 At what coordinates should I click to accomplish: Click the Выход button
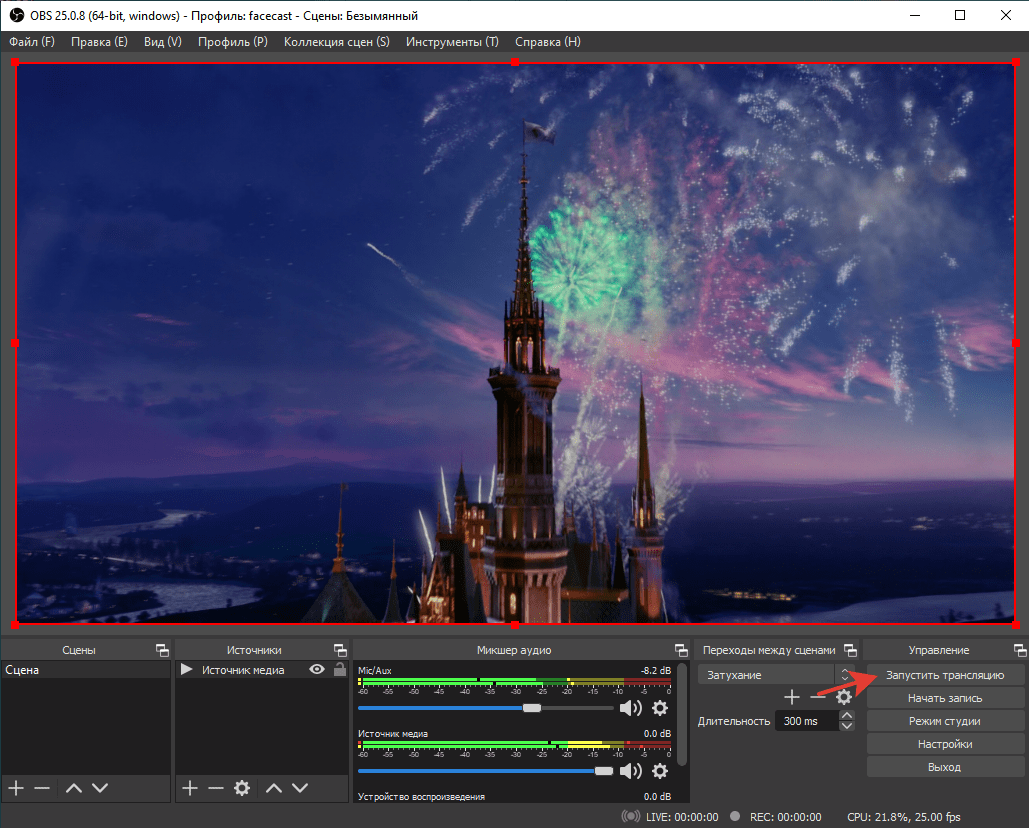[x=945, y=767]
